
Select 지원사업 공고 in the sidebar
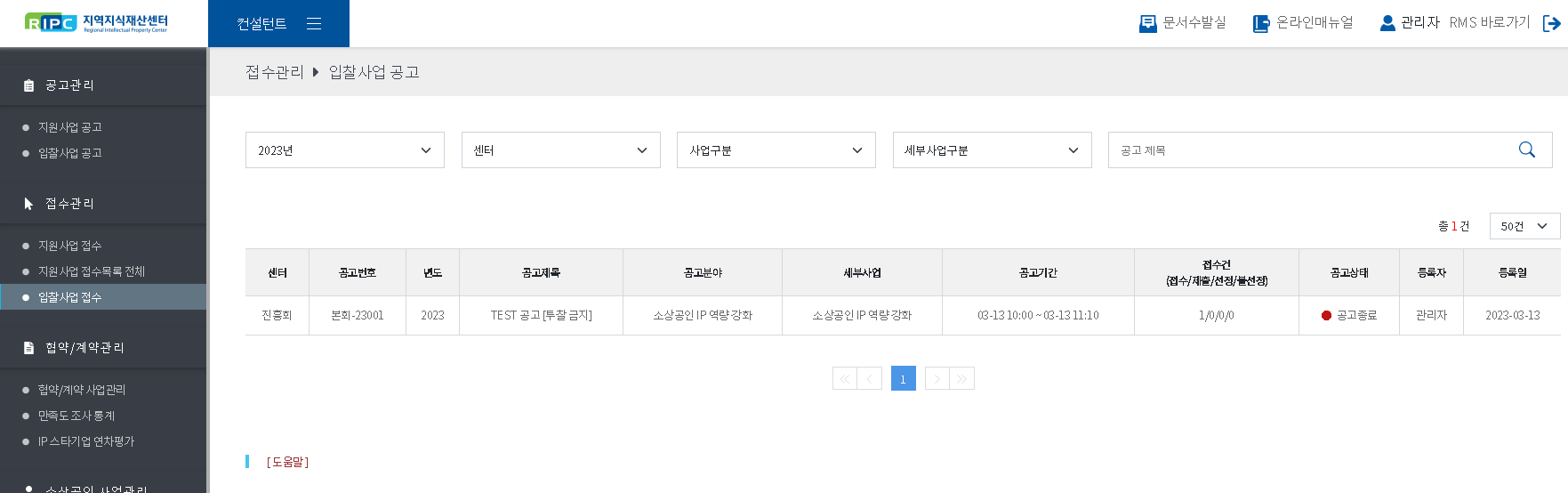coord(70,127)
